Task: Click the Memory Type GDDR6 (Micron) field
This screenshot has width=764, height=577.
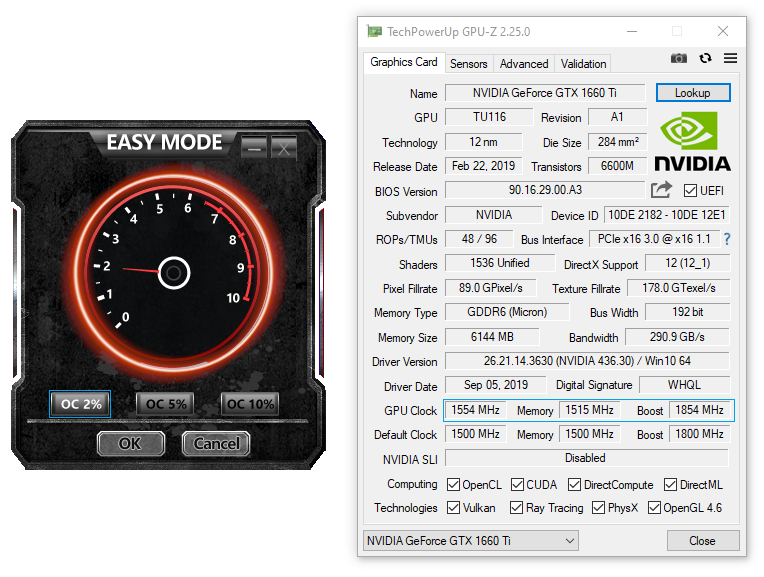Action: point(507,312)
